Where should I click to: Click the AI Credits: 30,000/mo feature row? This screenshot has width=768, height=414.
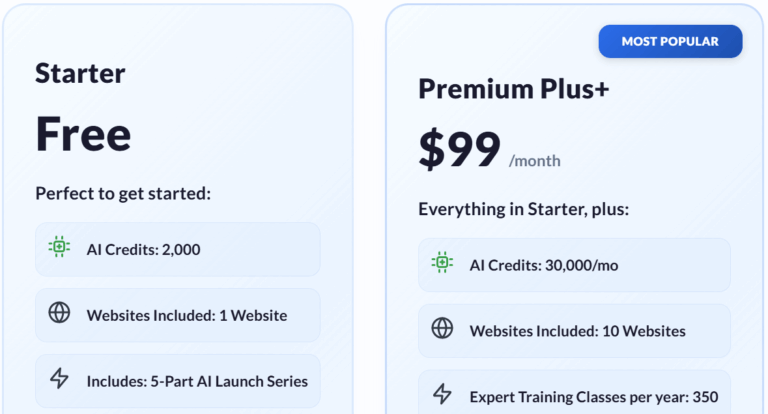(x=574, y=265)
